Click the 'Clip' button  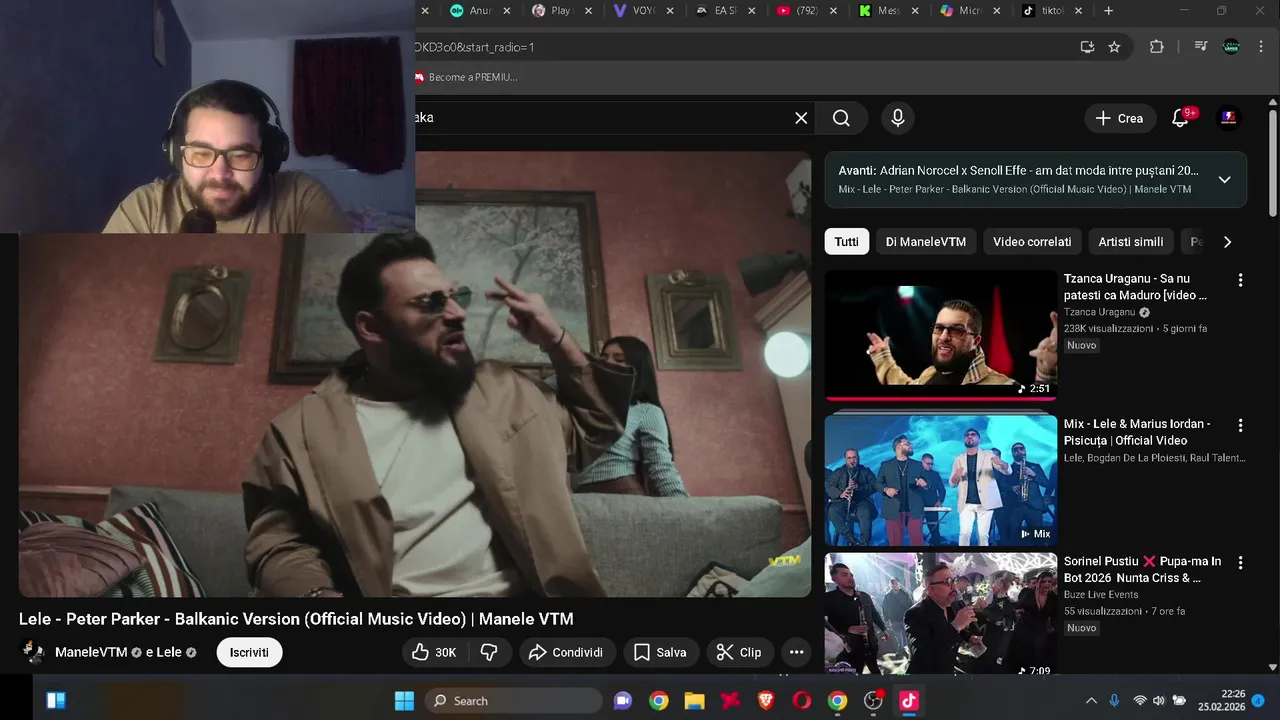[x=740, y=652]
